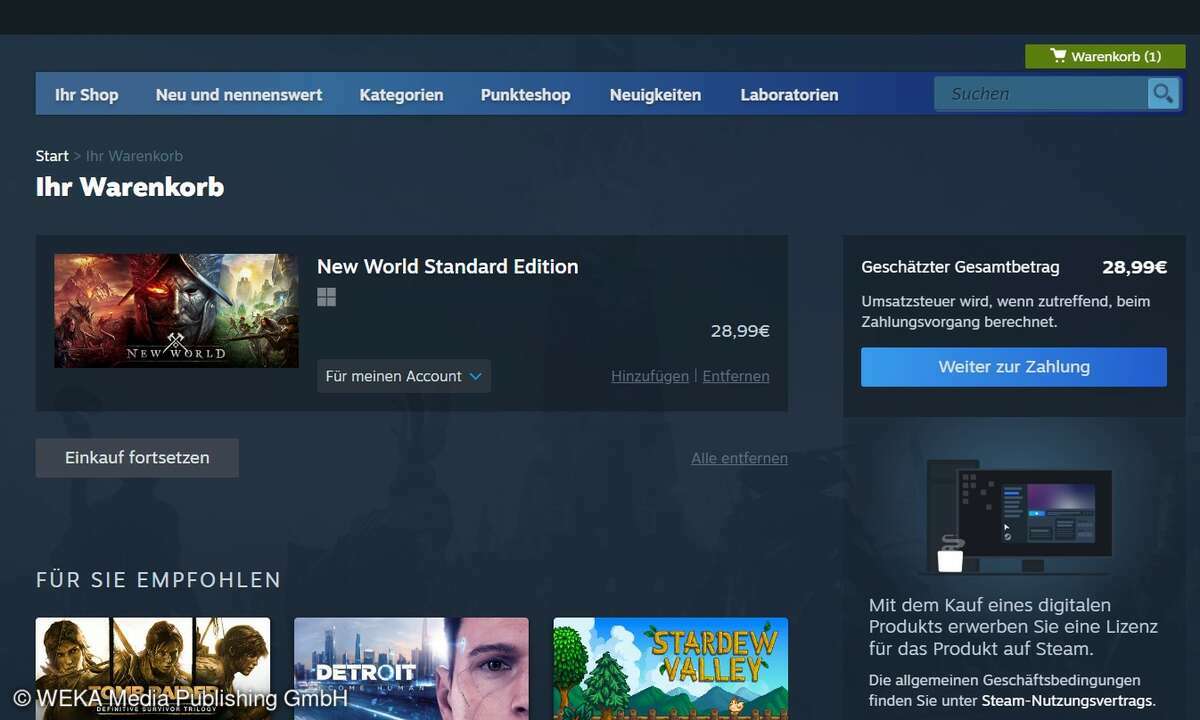Open the Kategorien menu

[401, 95]
